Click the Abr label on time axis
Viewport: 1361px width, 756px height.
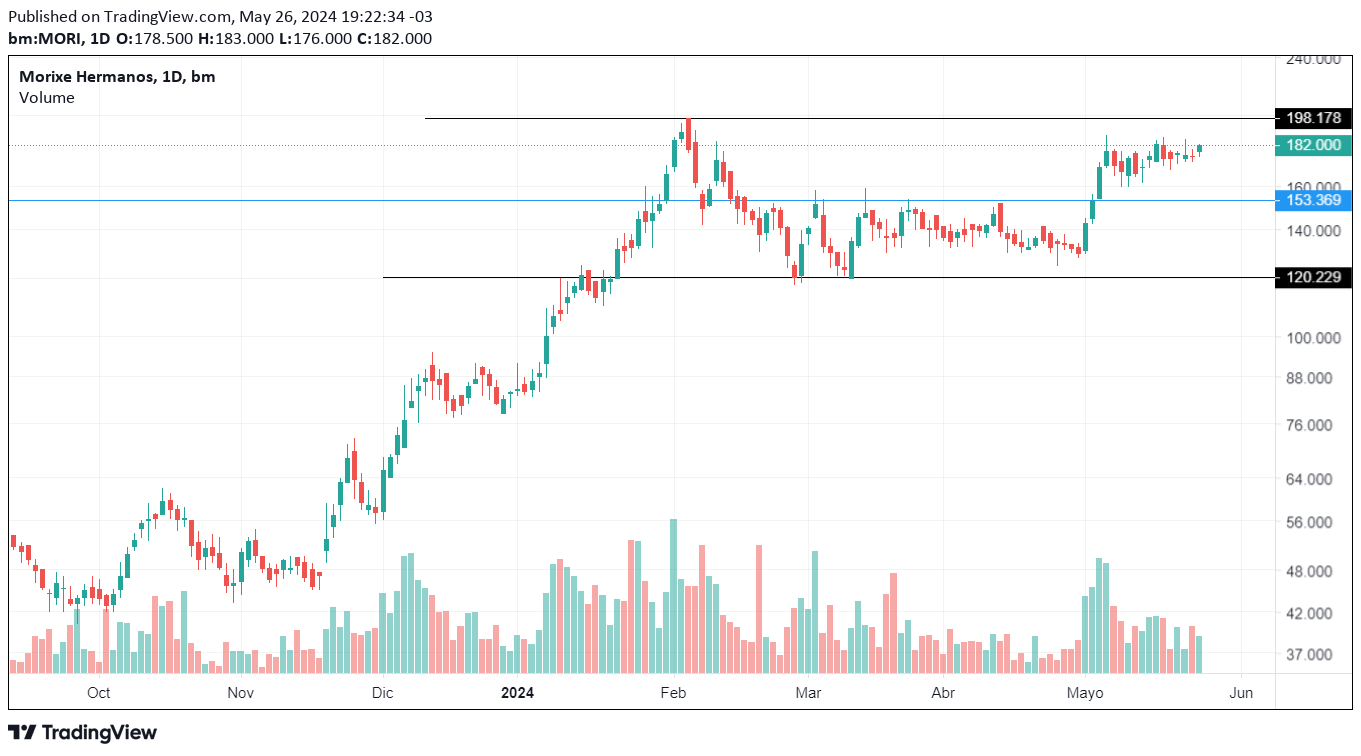coord(943,692)
